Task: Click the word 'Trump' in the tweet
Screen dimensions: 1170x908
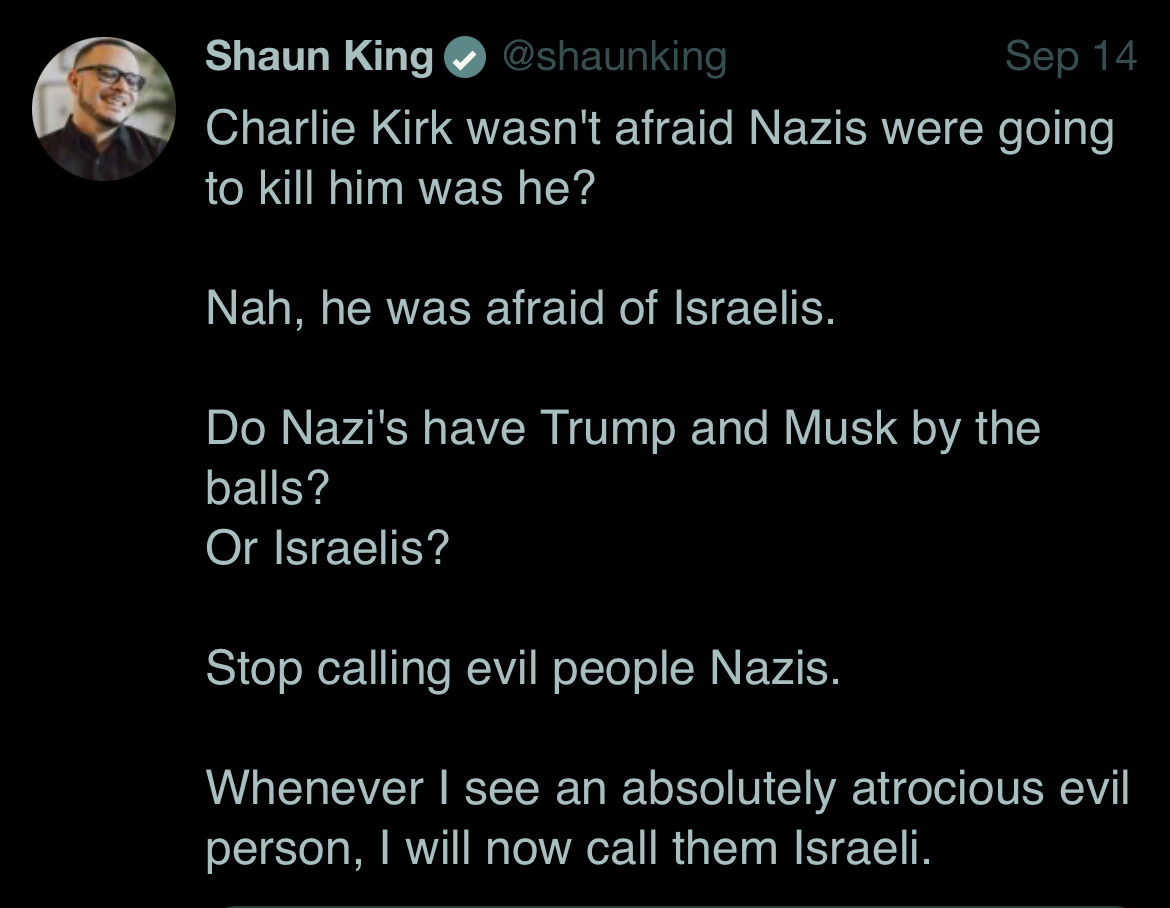Action: pos(607,430)
